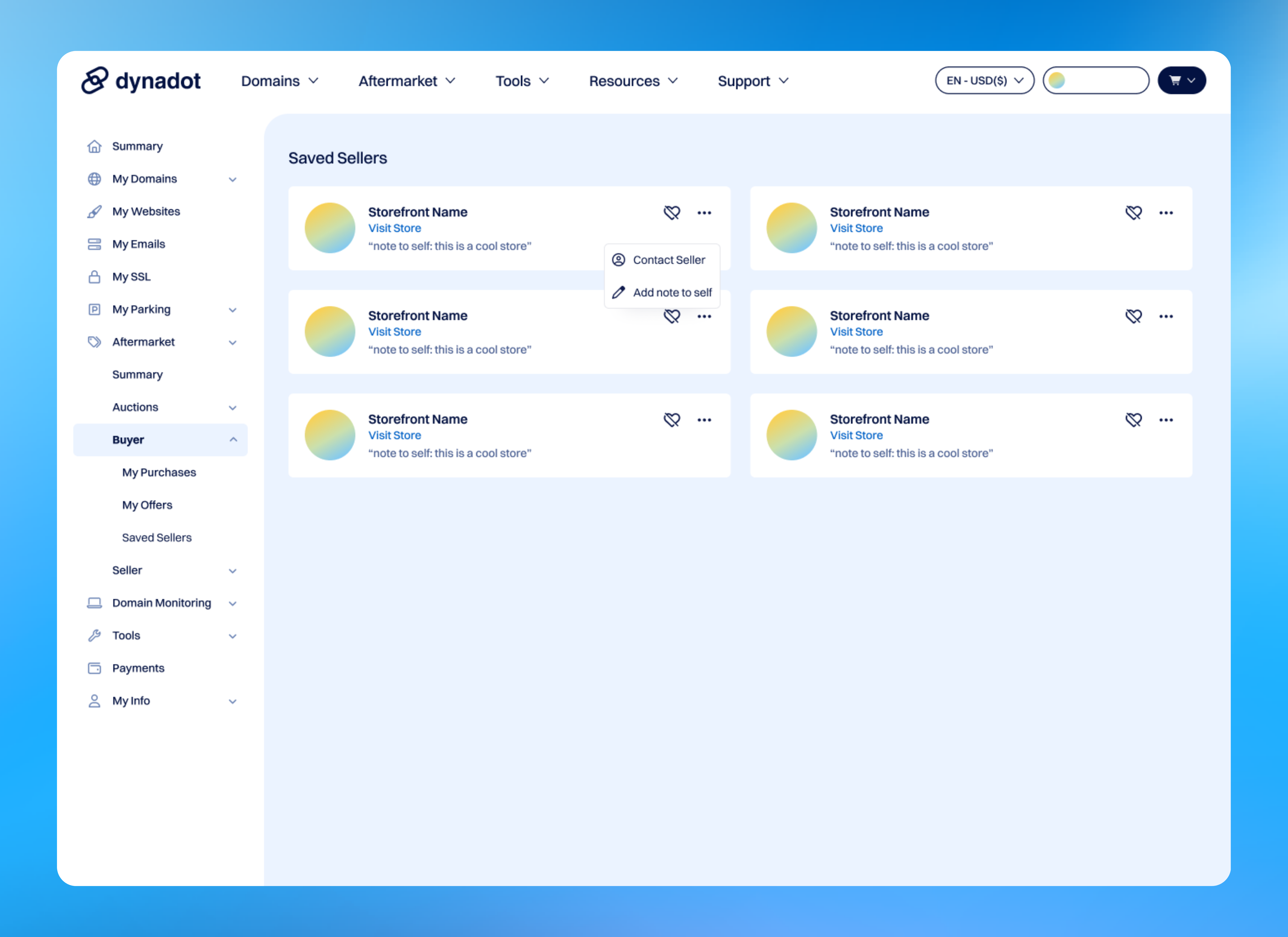This screenshot has height=937, width=1288.
Task: Click Visit Store on the bottom-left card
Action: pos(395,435)
